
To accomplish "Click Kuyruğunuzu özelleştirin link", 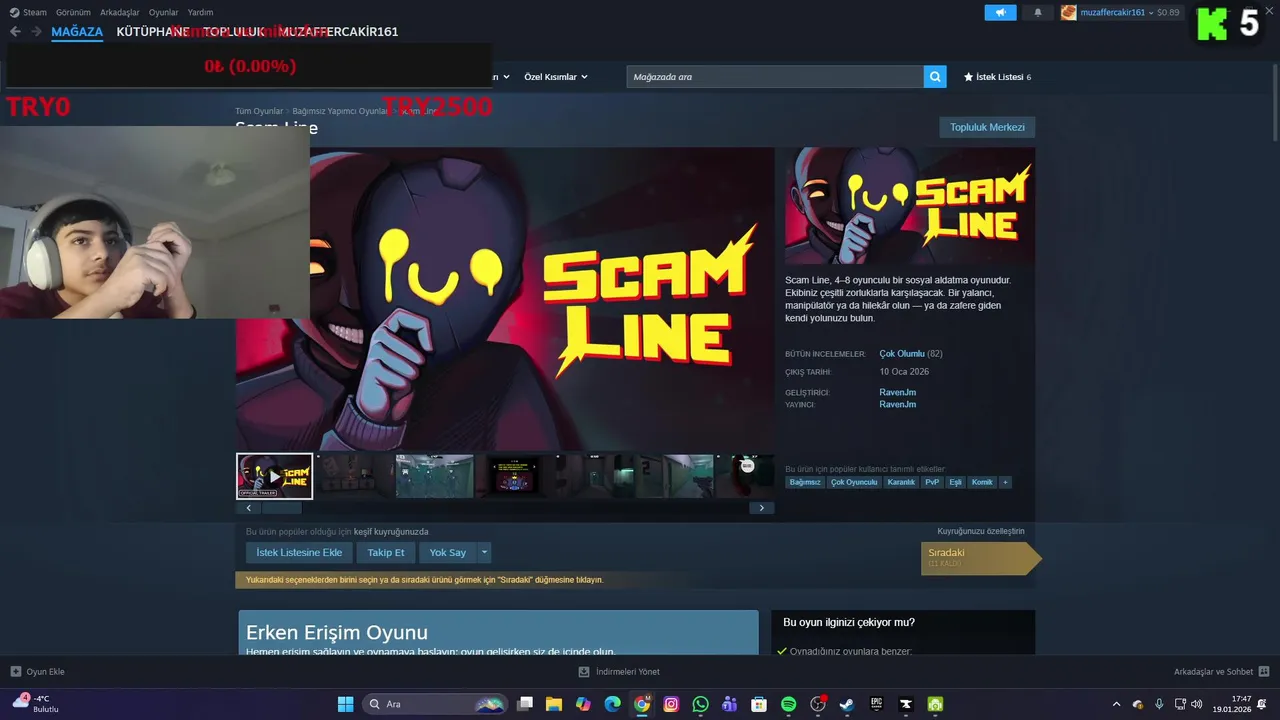I will [x=980, y=531].
